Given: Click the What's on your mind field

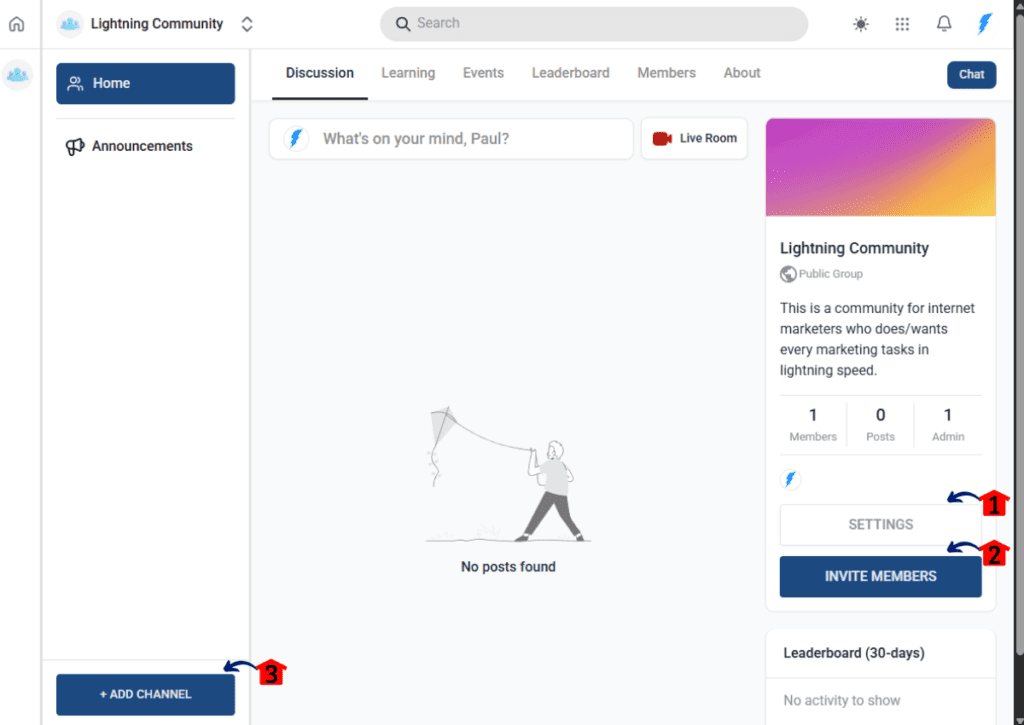Looking at the screenshot, I should pyautogui.click(x=450, y=138).
